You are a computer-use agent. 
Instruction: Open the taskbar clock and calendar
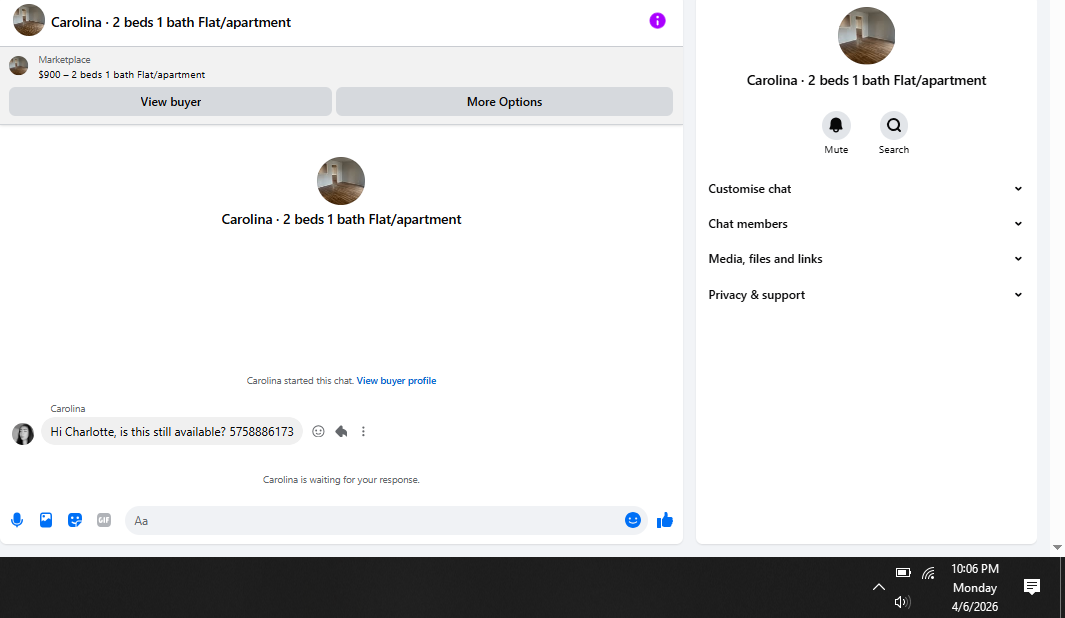click(975, 587)
